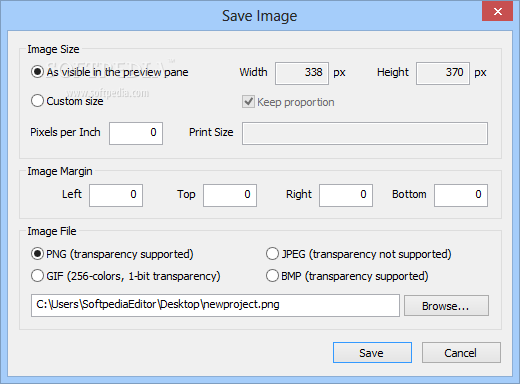Image resolution: width=520 pixels, height=384 pixels.
Task: Click the Width field showing 338
Action: (x=302, y=73)
